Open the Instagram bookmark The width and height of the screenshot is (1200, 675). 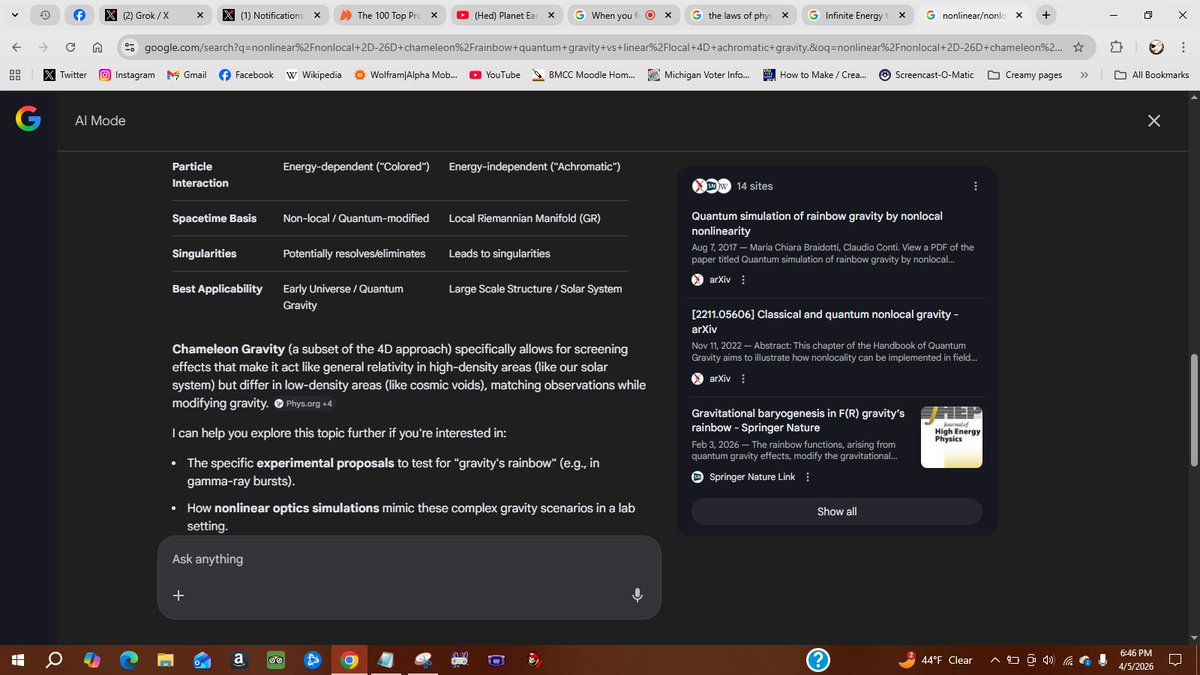pyautogui.click(x=126, y=75)
